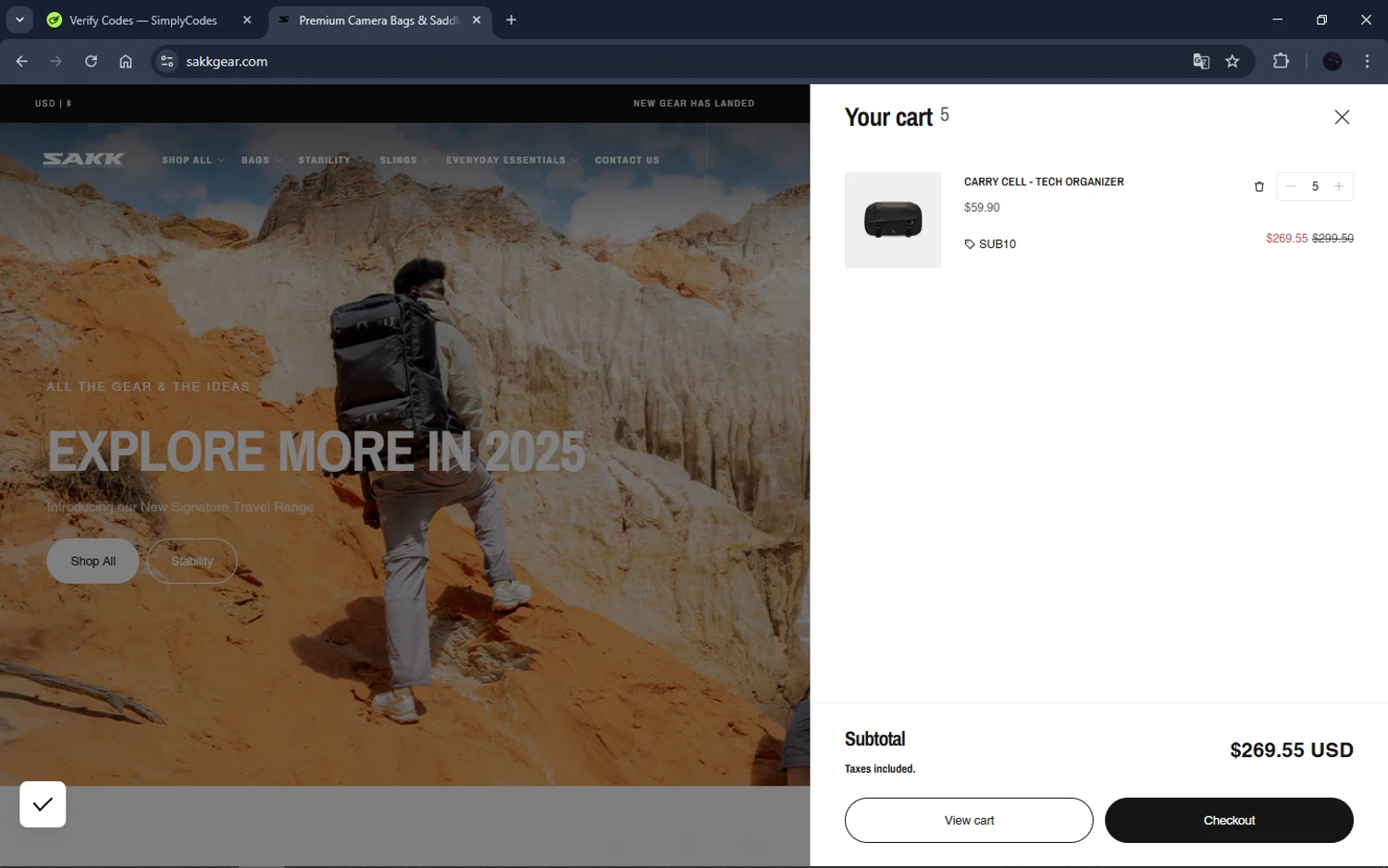1388x868 pixels.
Task: Minimize the browser window
Action: coord(1277,19)
